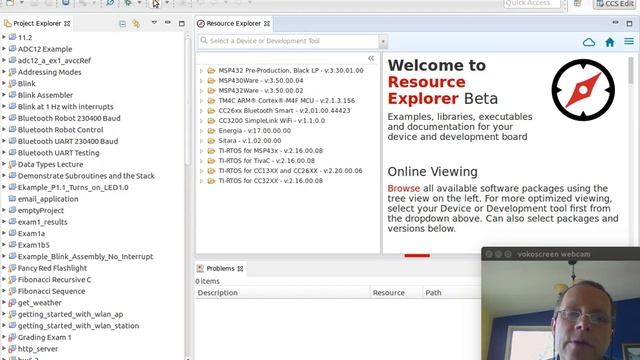Screen dimensions: 640x360
Task: Maximize the Resource Explorer view
Action: pyautogui.click(x=629, y=23)
